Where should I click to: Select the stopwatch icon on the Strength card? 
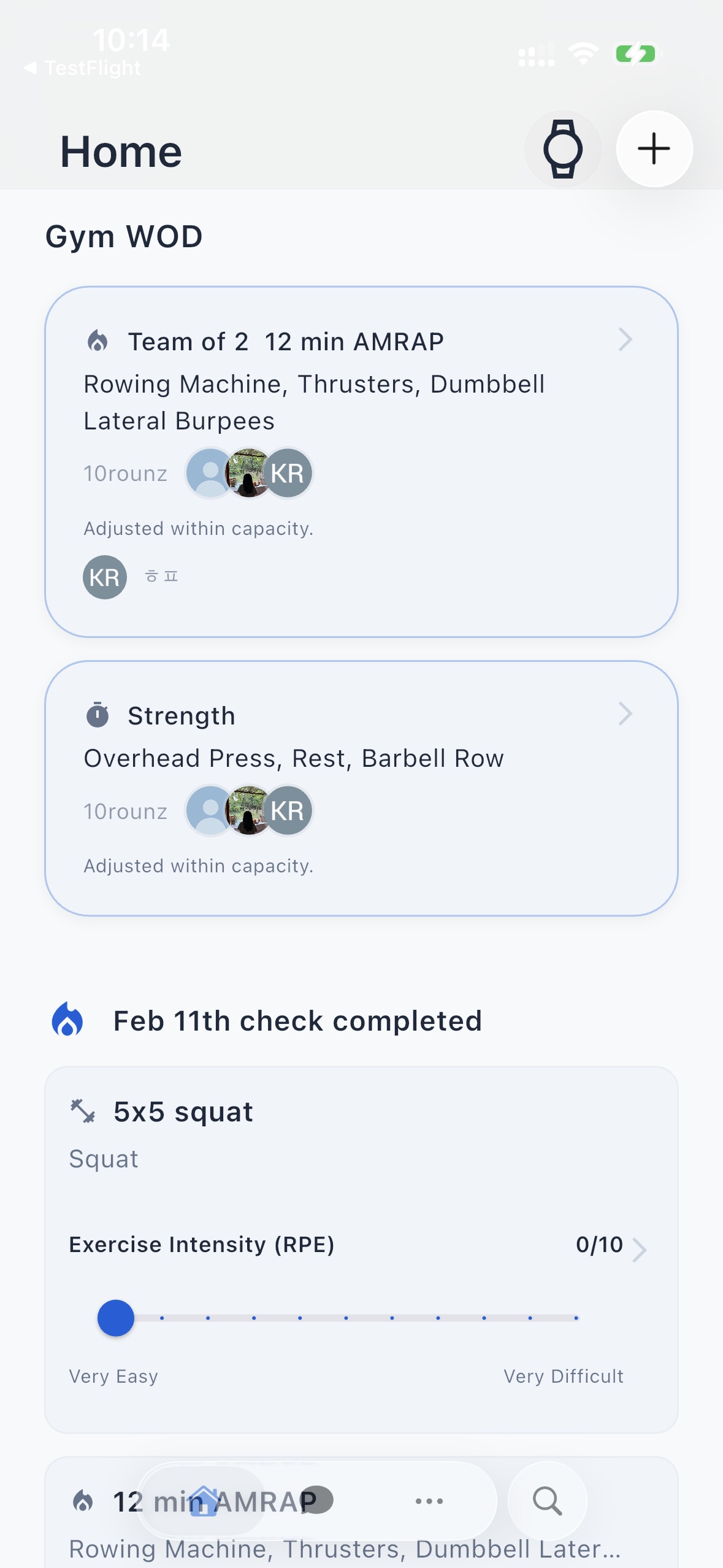click(x=98, y=714)
